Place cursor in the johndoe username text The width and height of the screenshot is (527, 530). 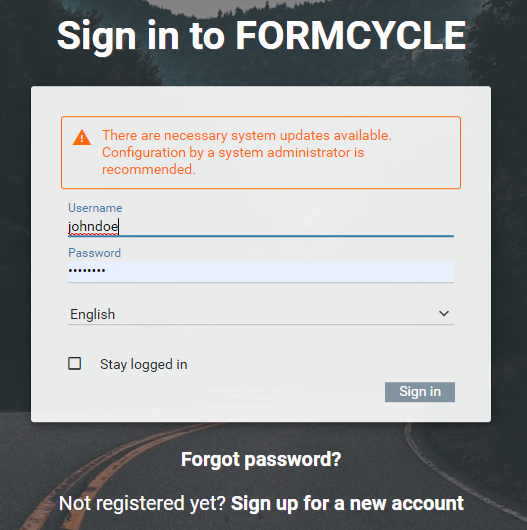93,226
